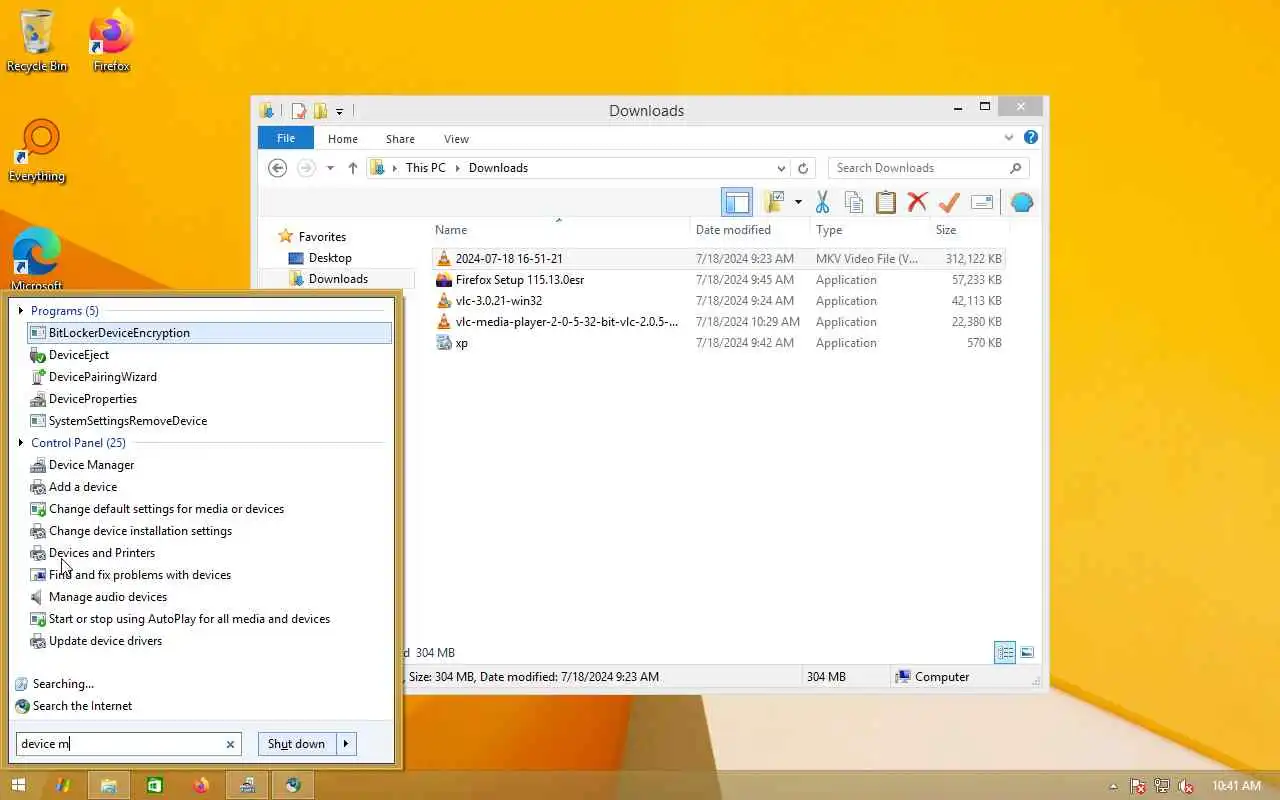Open the File menu tab
This screenshot has width=1280, height=800.
pyautogui.click(x=286, y=138)
